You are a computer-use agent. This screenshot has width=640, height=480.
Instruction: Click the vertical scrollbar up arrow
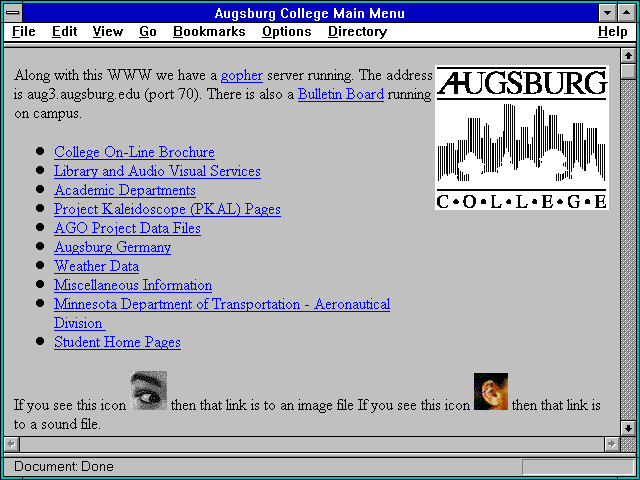pyautogui.click(x=628, y=56)
